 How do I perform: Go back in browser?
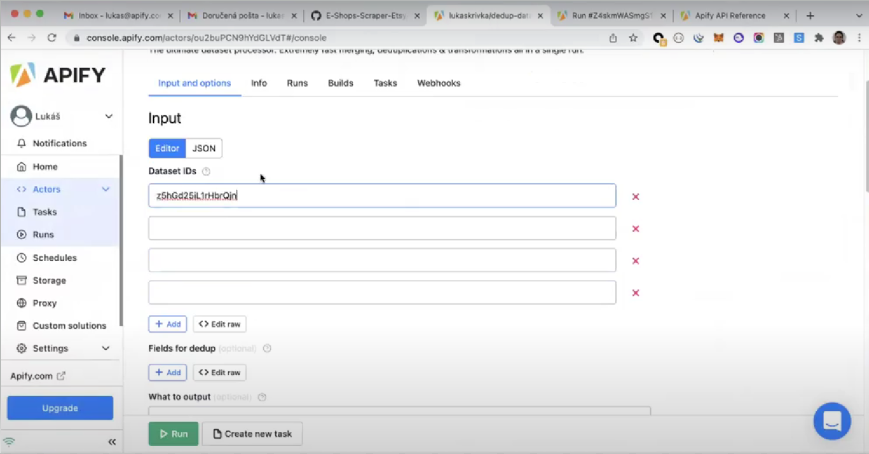pyautogui.click(x=12, y=38)
